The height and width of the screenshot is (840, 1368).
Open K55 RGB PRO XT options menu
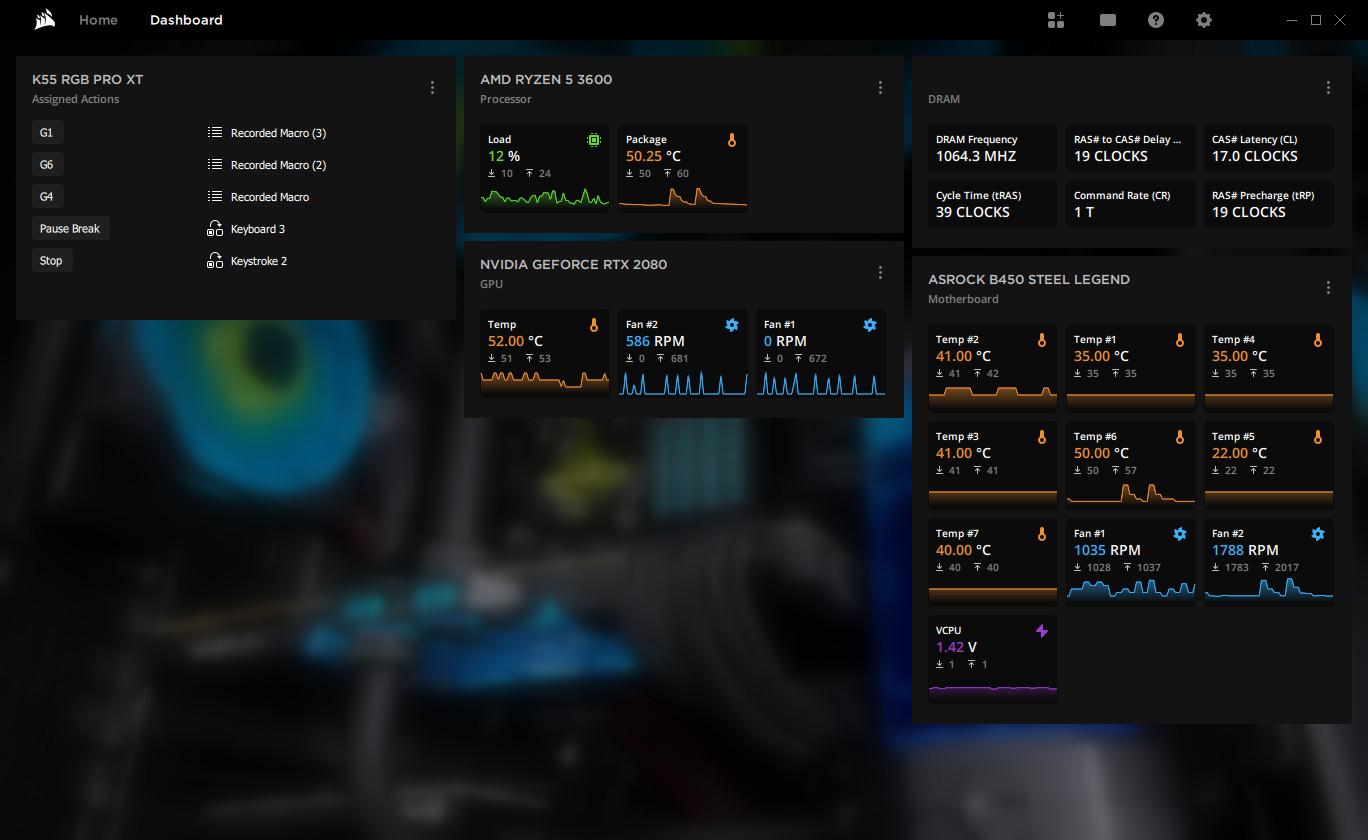tap(432, 88)
